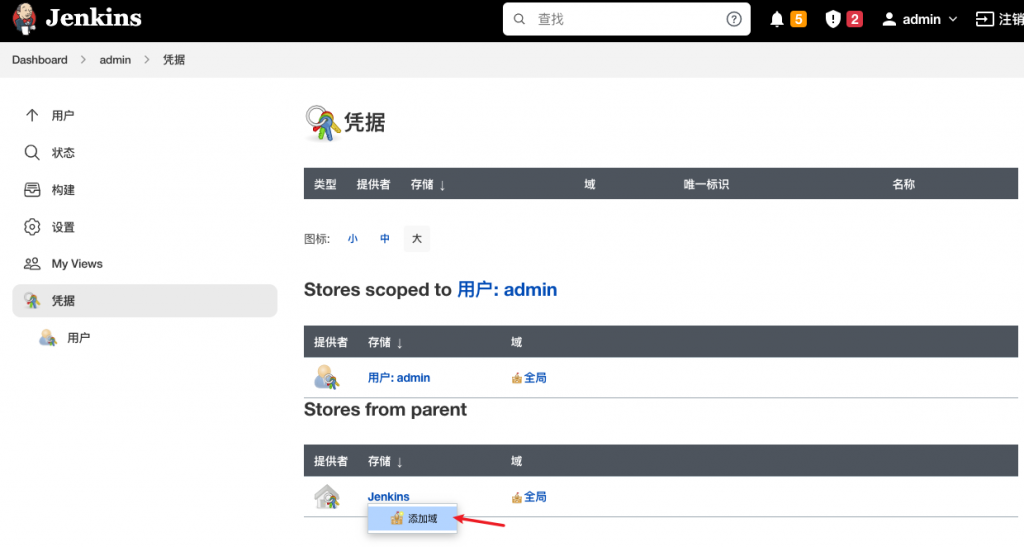Click user store provider icon in admin row

pyautogui.click(x=326, y=377)
